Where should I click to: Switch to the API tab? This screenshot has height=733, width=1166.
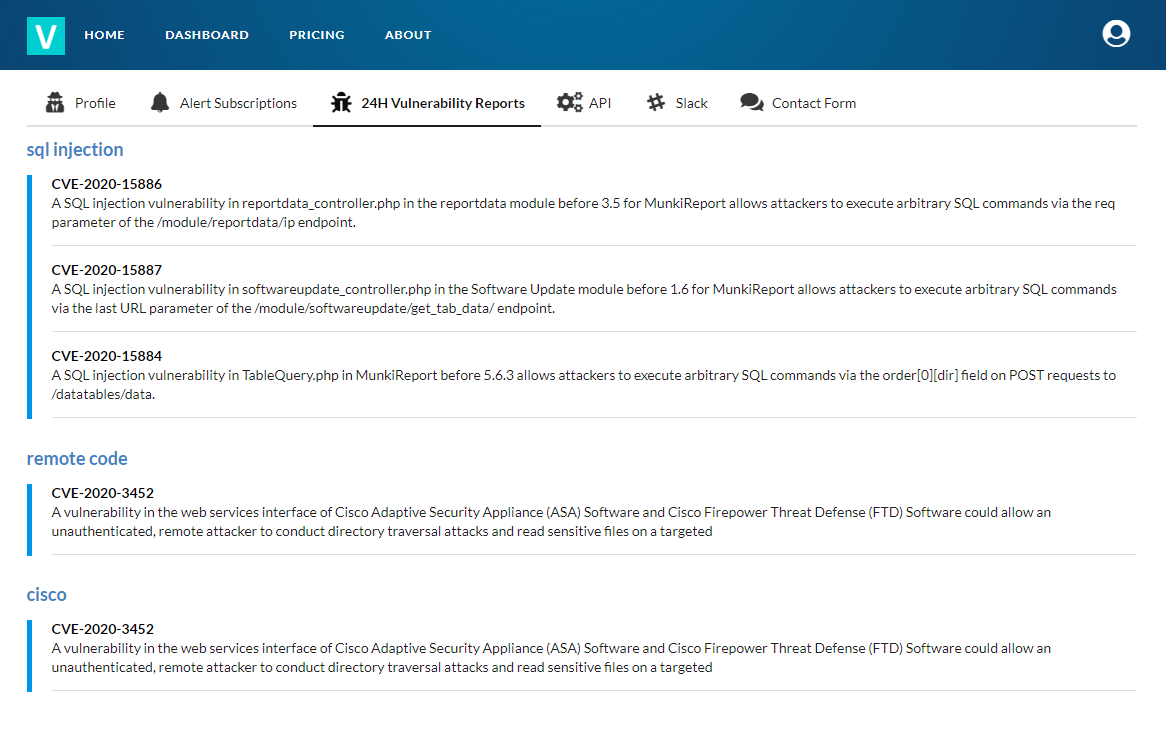584,103
